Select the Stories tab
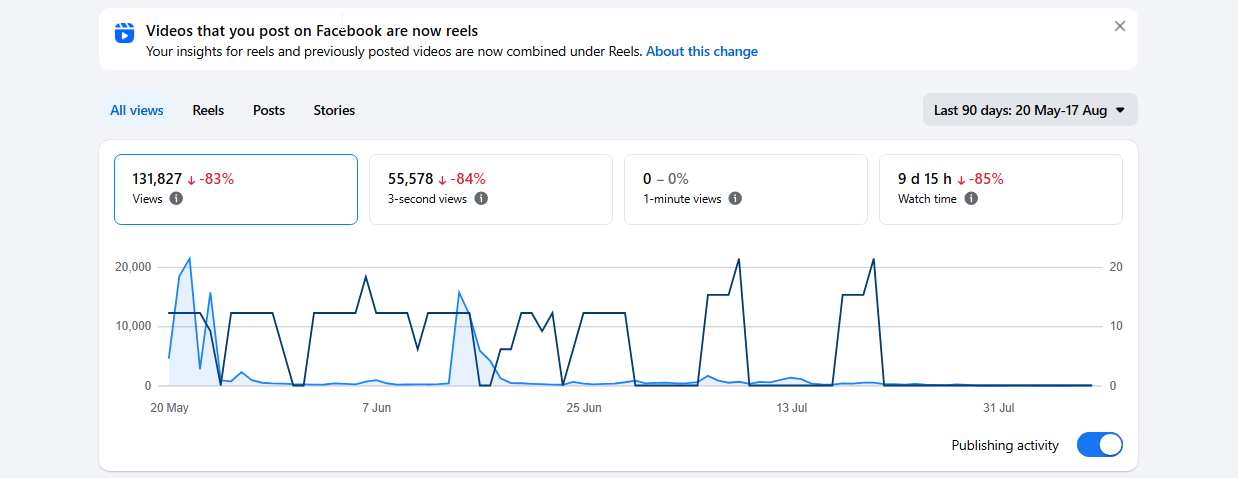This screenshot has height=478, width=1238. click(x=334, y=110)
